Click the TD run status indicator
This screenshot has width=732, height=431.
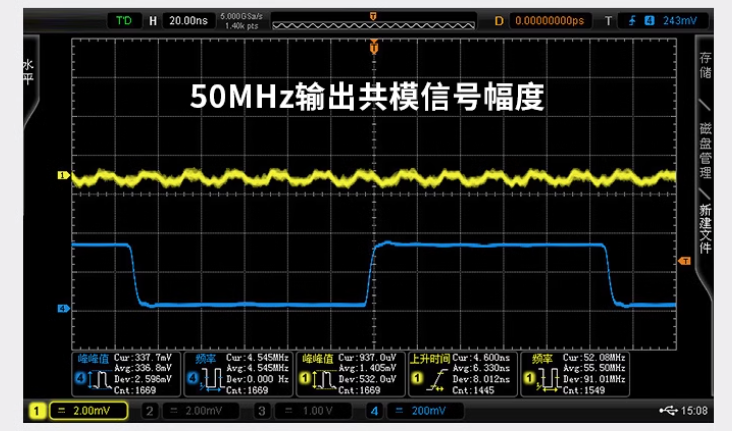[123, 20]
